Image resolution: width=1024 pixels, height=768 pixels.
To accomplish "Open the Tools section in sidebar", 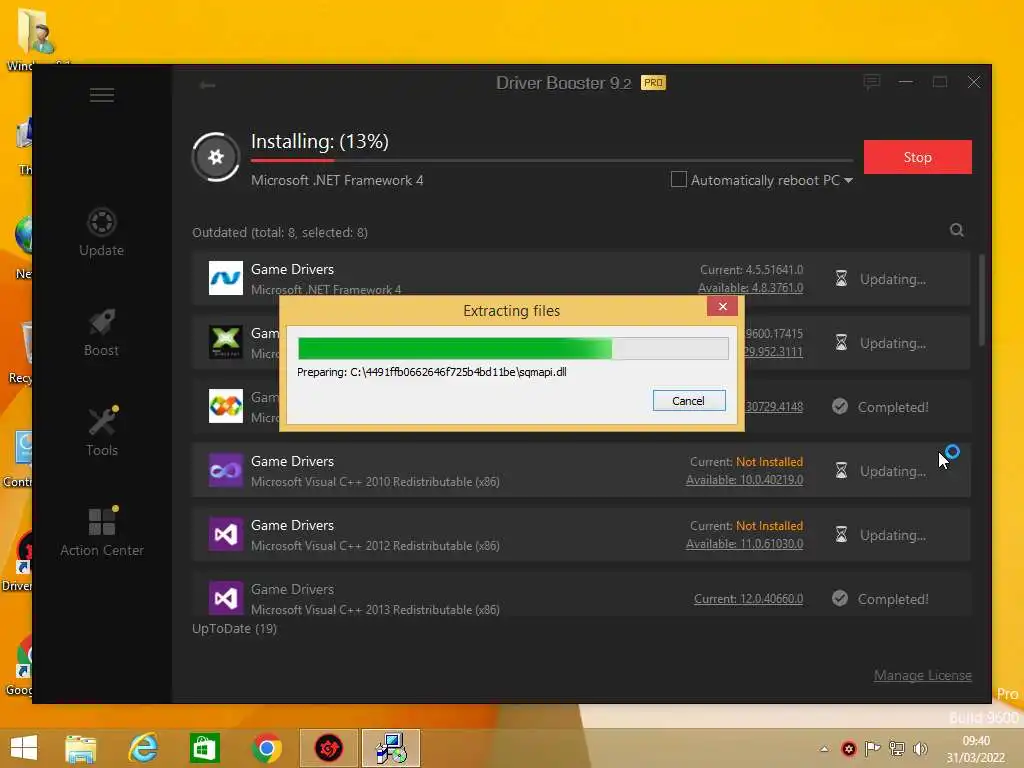I will tap(101, 432).
